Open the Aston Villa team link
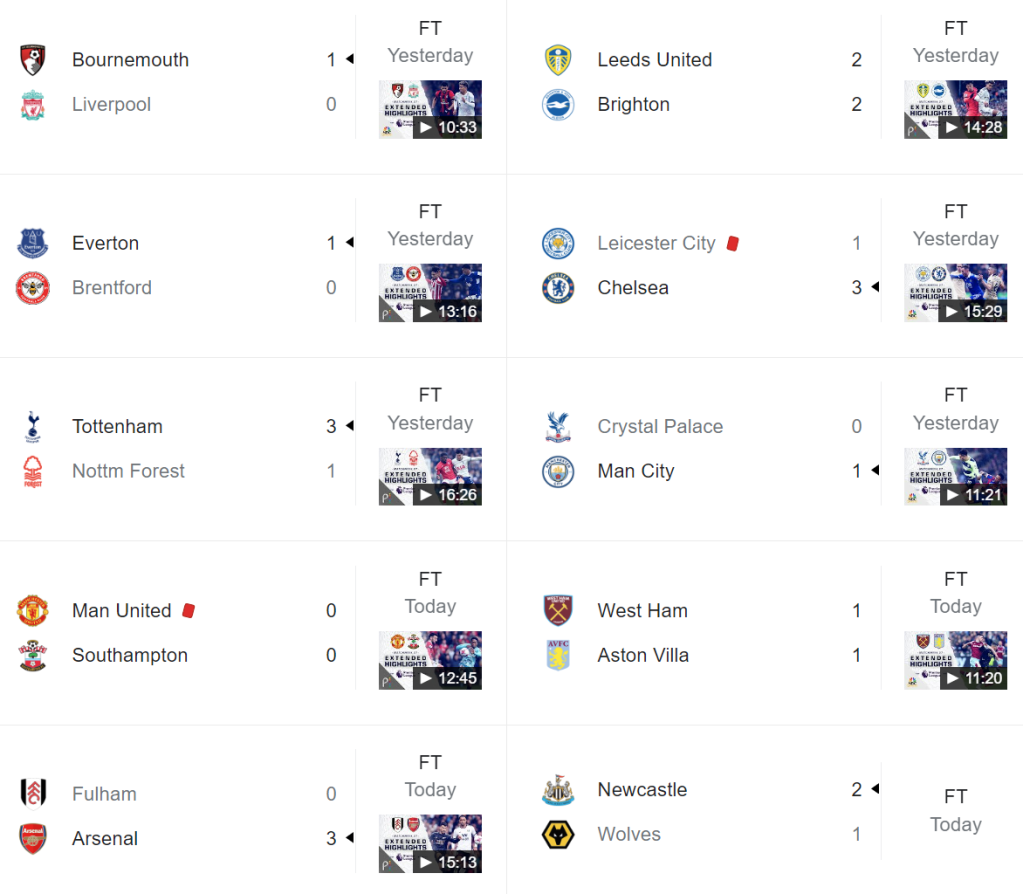 coord(643,655)
